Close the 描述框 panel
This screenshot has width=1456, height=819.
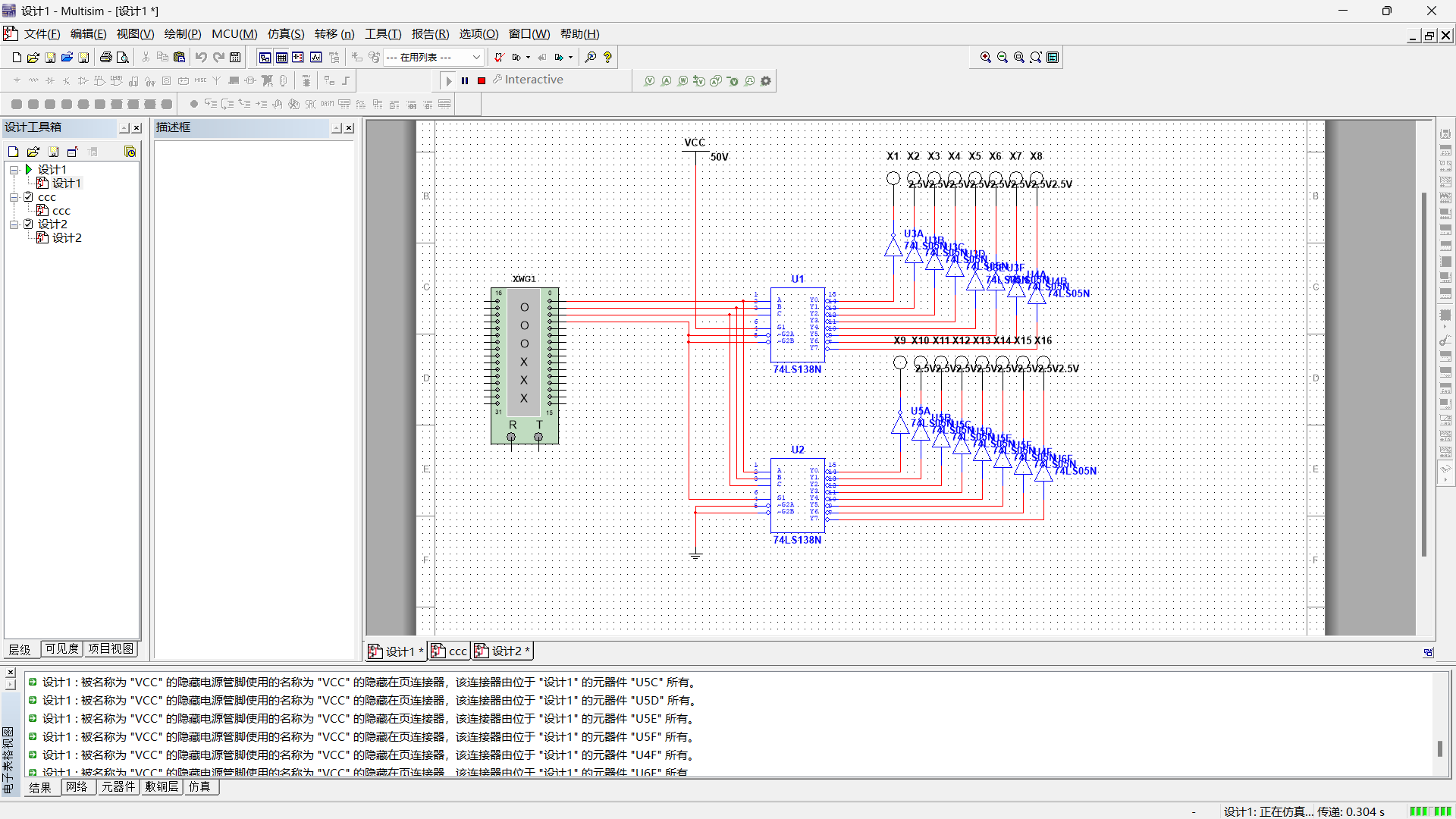[349, 127]
